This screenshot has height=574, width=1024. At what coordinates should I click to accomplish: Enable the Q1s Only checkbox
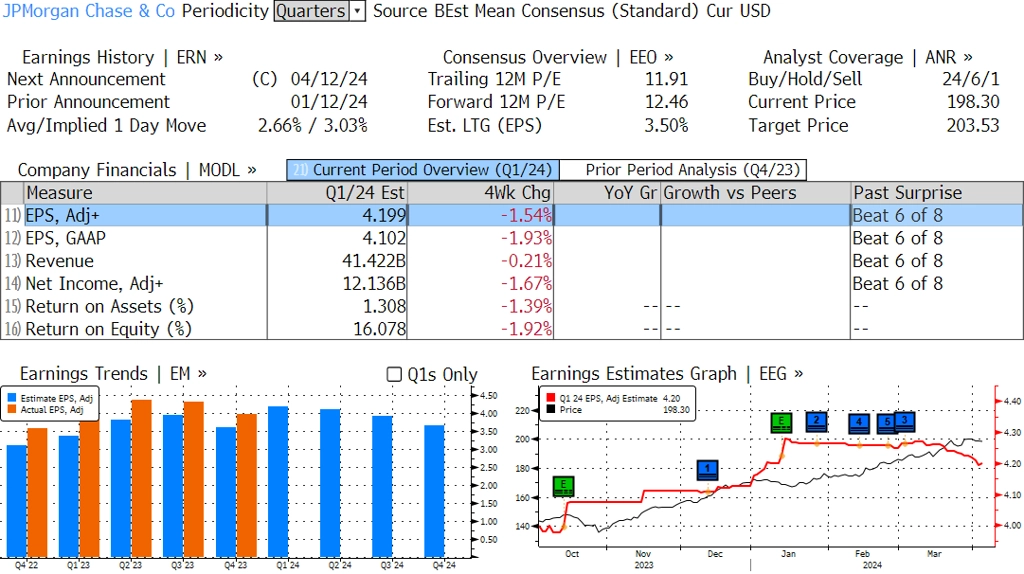[x=394, y=374]
